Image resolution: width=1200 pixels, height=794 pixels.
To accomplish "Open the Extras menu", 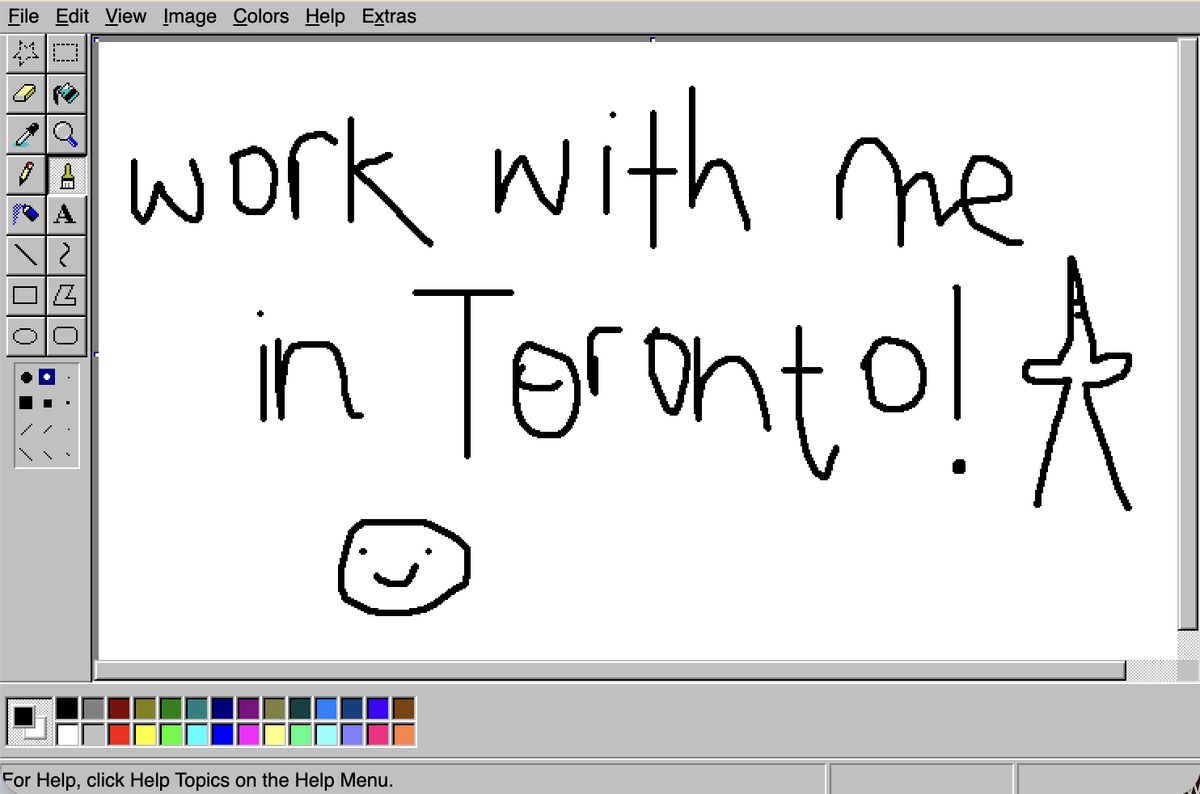I will (389, 16).
